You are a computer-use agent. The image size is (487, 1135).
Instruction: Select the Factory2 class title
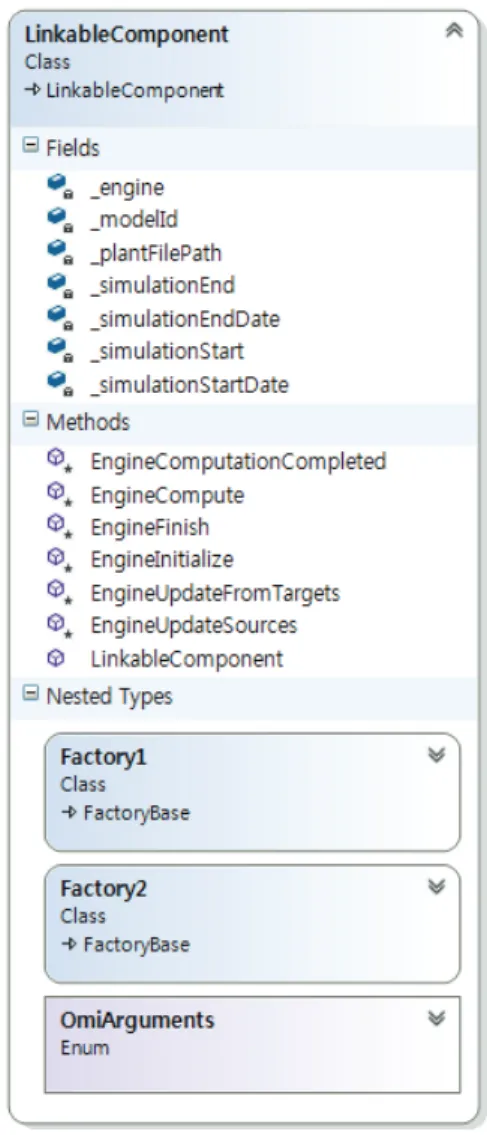(103, 889)
